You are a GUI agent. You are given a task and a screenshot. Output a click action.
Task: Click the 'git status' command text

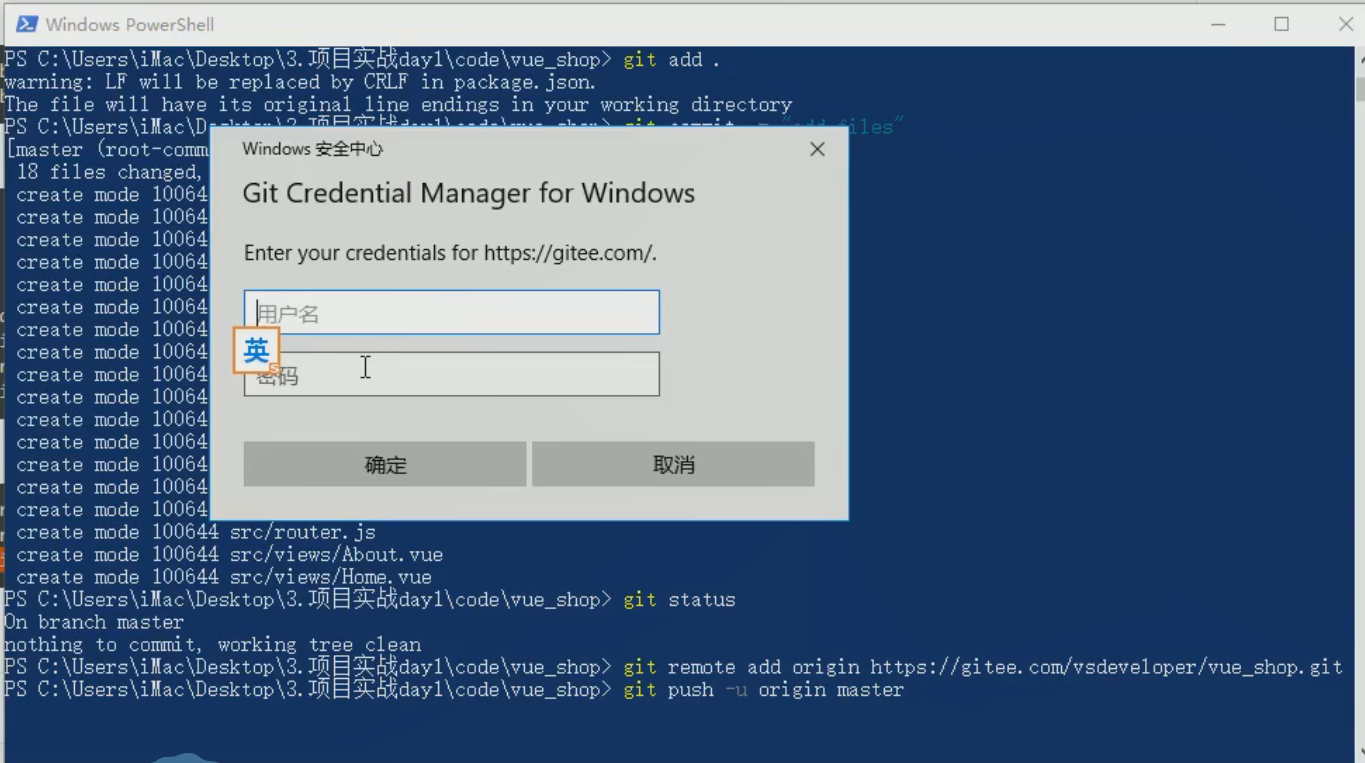pyautogui.click(x=679, y=600)
